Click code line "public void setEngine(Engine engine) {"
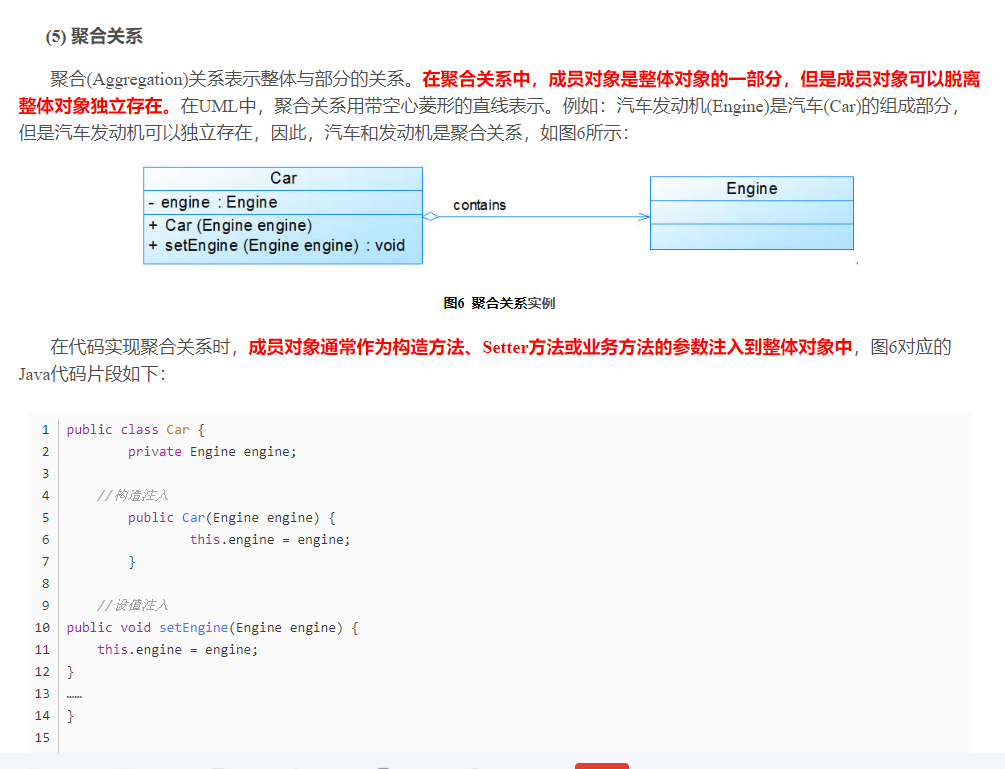The height and width of the screenshot is (769, 1005). [212, 628]
